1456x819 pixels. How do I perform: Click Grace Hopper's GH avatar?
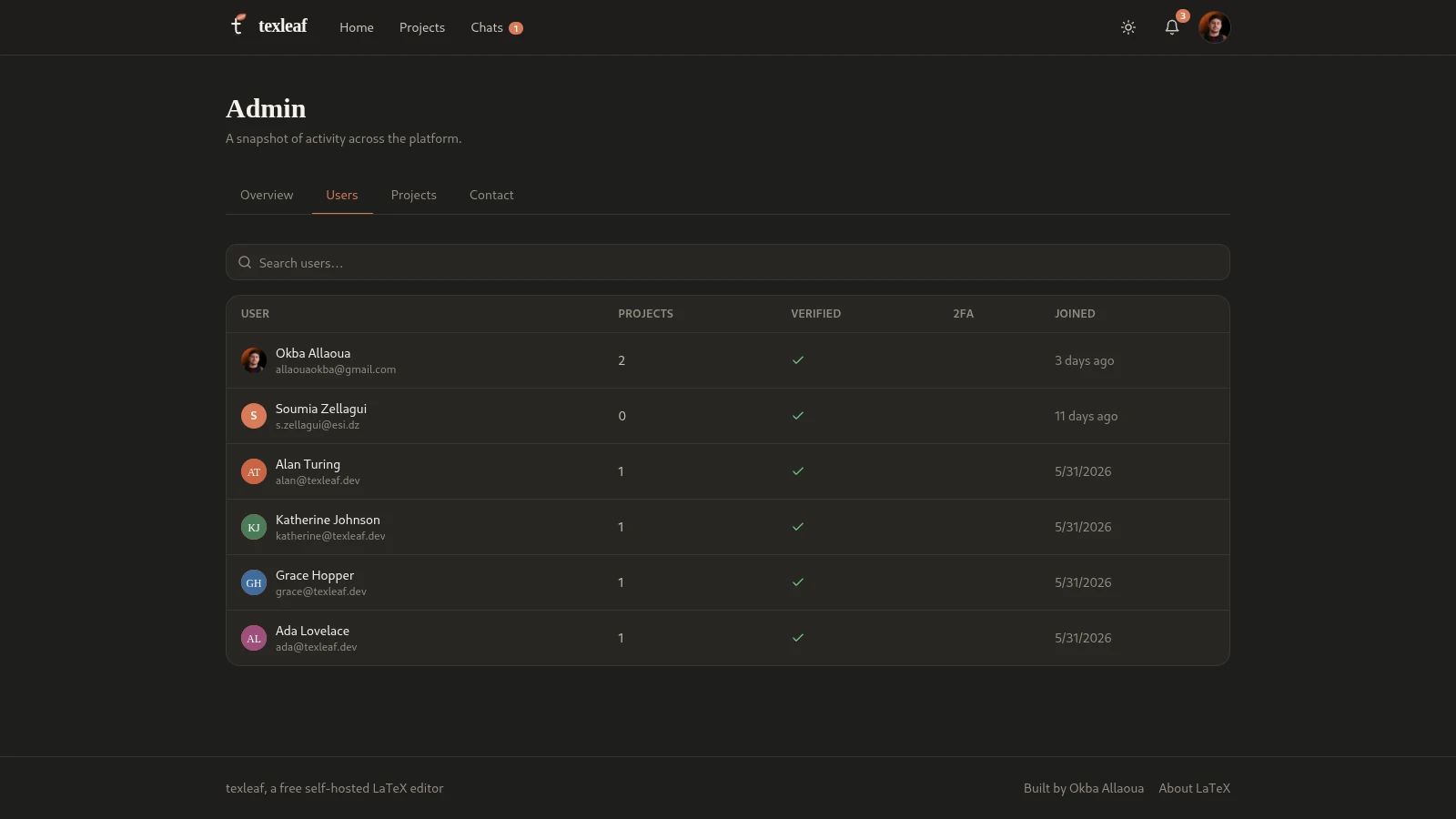coord(254,582)
